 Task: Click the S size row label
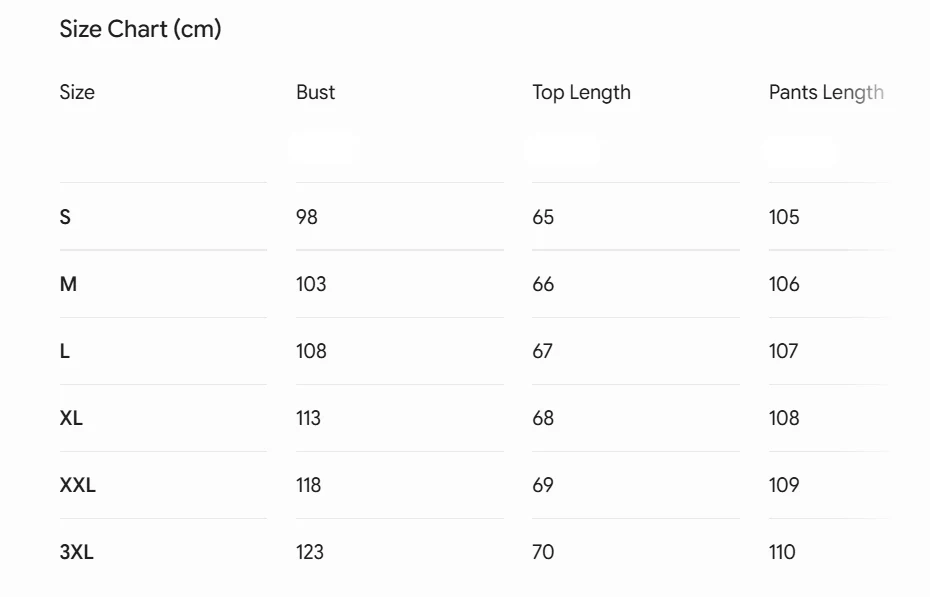pos(65,217)
